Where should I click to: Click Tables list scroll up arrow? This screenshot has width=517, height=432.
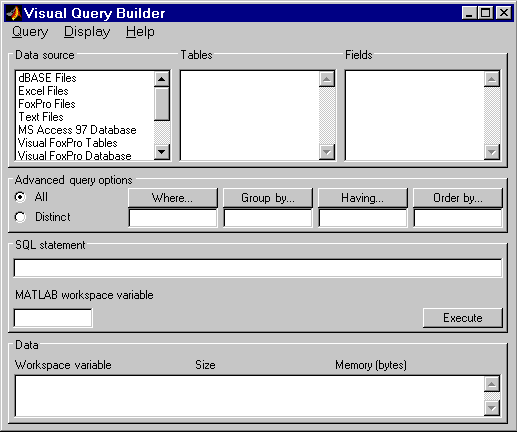pos(327,79)
